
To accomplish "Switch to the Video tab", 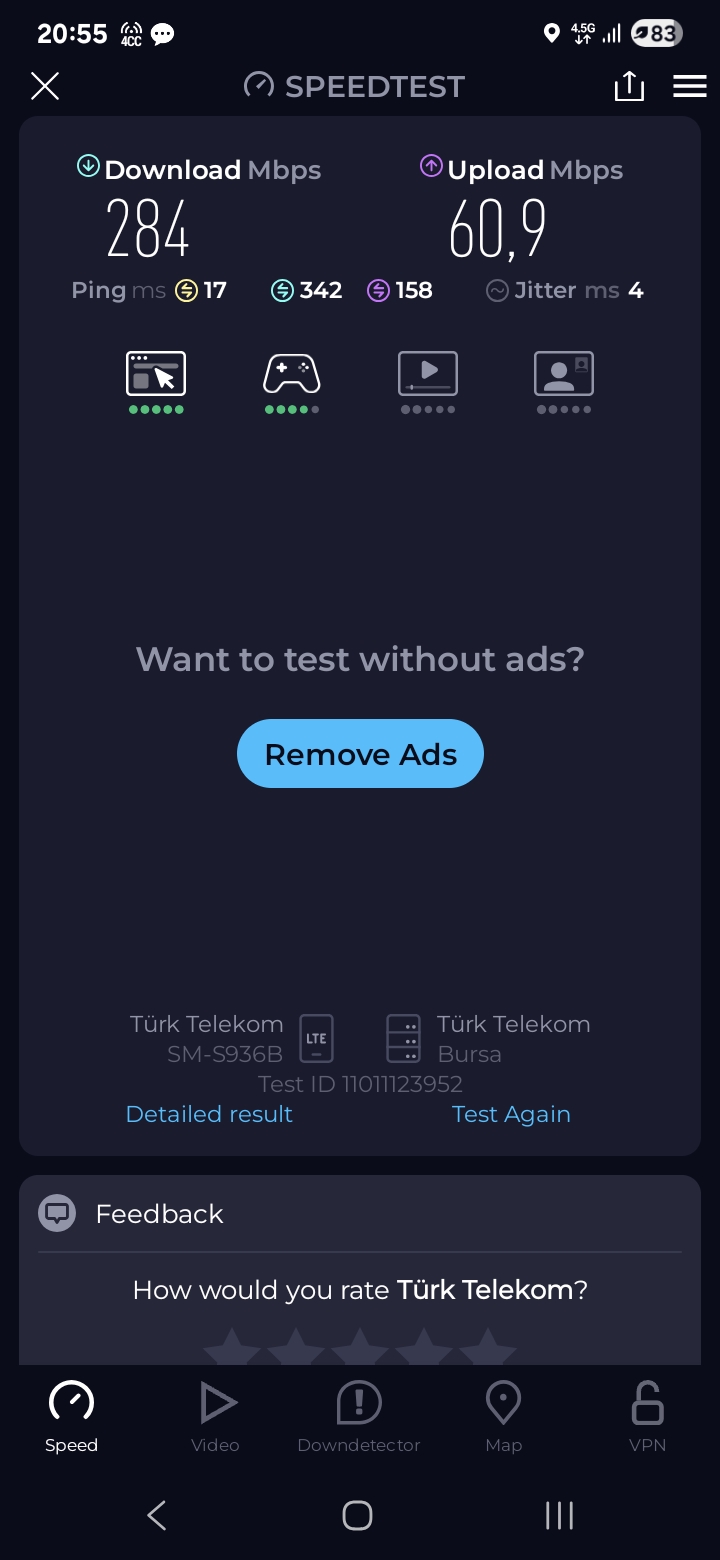I will tap(216, 1417).
